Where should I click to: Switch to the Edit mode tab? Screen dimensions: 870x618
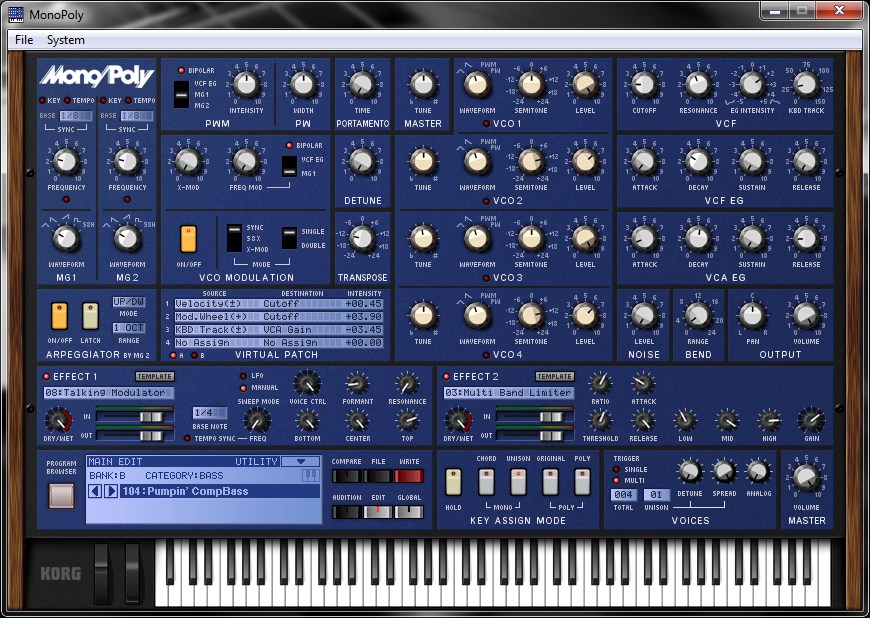click(378, 511)
